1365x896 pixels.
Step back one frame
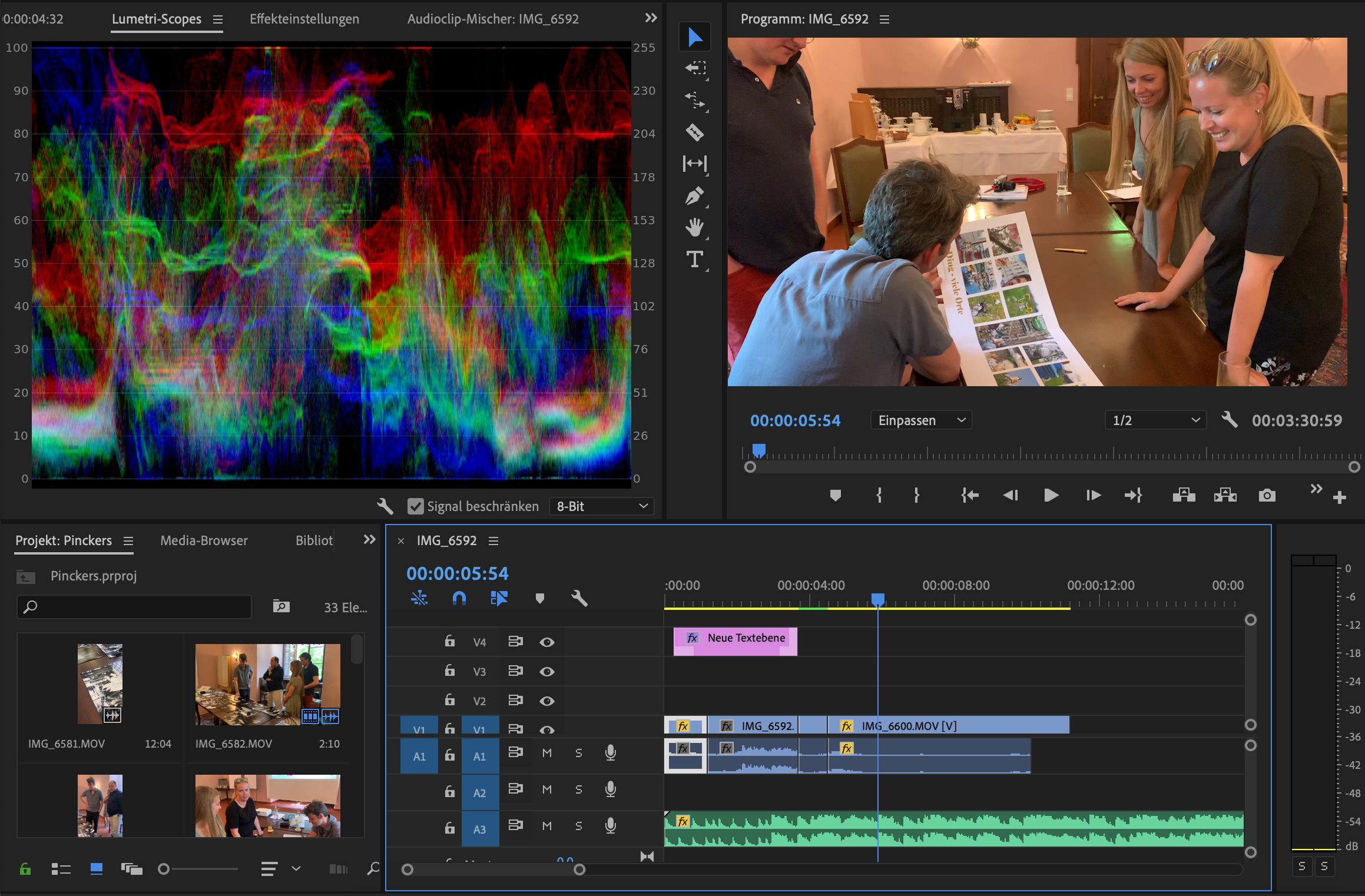pos(1011,496)
